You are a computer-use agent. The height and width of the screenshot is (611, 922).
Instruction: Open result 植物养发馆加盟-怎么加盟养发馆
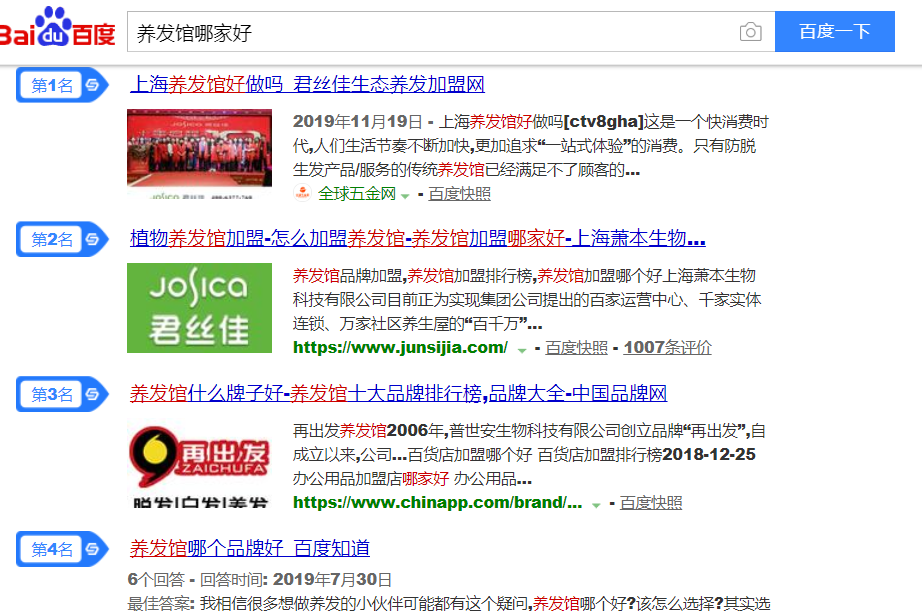click(417, 239)
